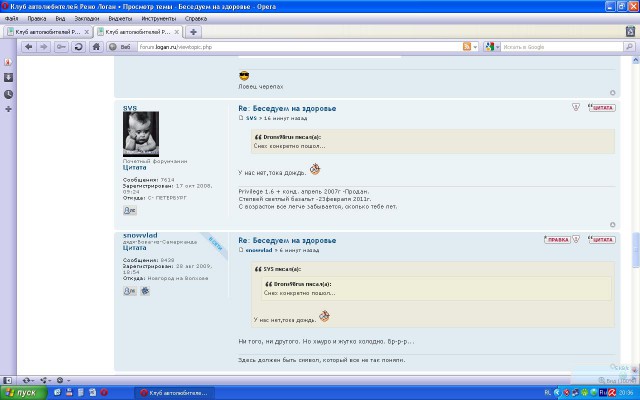The width and height of the screenshot is (640, 400).
Task: Open the Opera Unite dropdown in status bar
Action: [x=45, y=380]
